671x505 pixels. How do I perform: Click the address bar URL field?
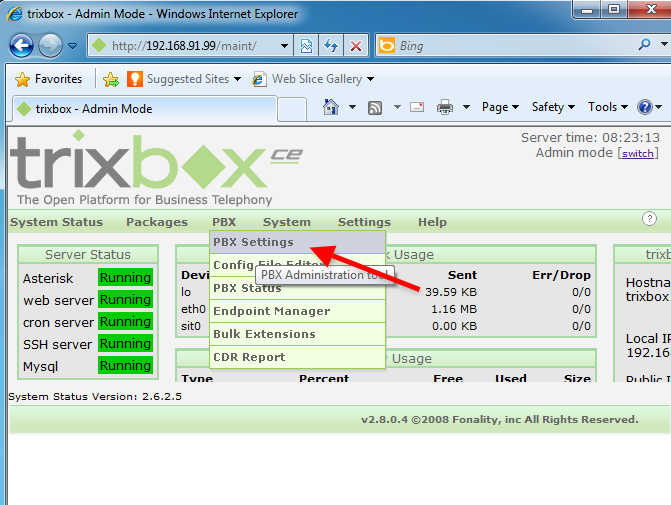coord(182,45)
